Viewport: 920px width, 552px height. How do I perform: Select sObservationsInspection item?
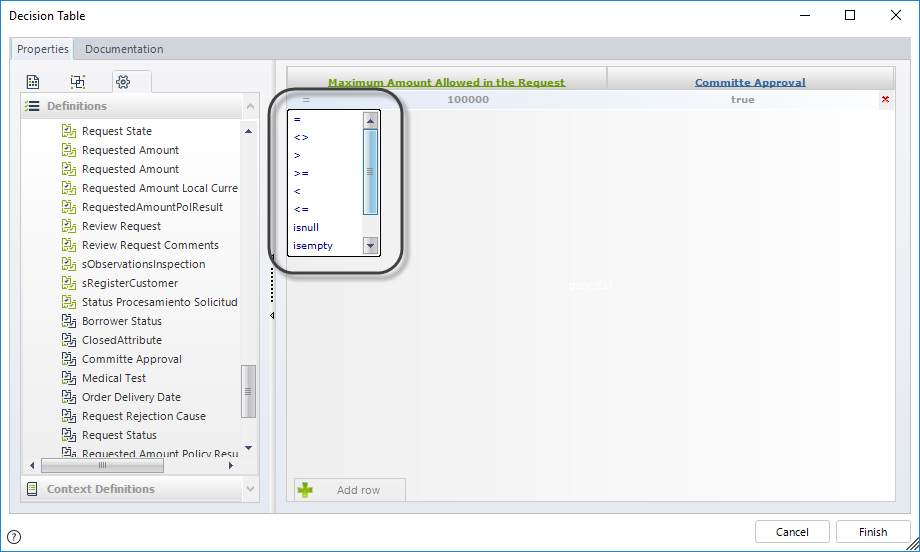pos(144,264)
